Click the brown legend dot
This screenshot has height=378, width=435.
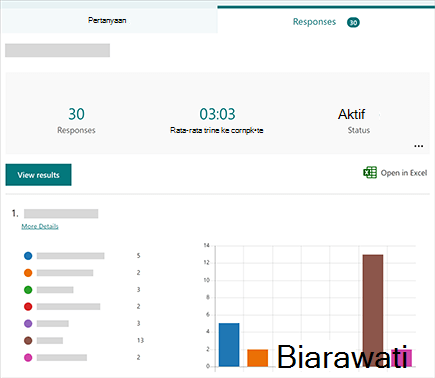coord(28,340)
